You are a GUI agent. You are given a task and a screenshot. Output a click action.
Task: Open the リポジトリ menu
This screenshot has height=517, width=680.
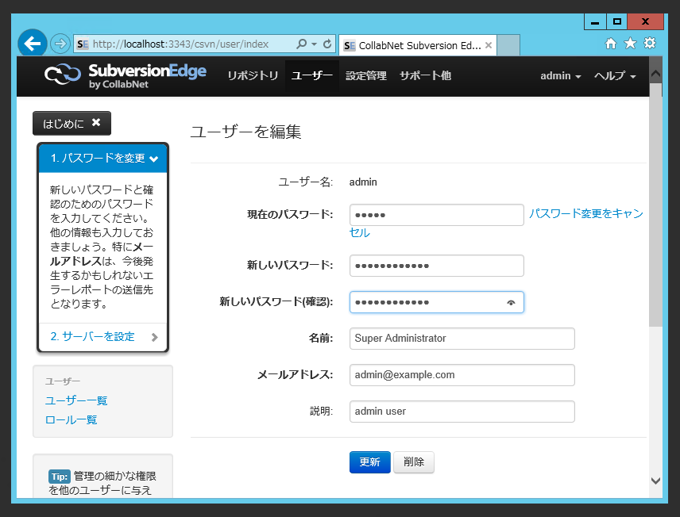(x=253, y=75)
